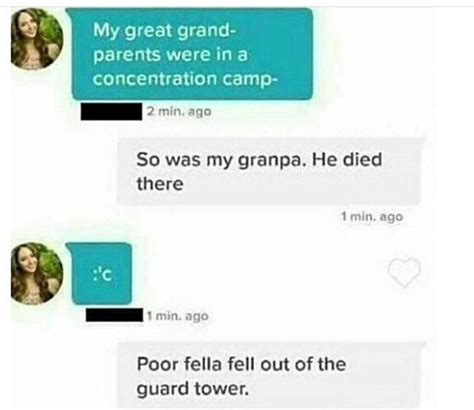The width and height of the screenshot is (474, 410).
Task: Select the 'So was my granpa' reply bubble
Action: 268,171
